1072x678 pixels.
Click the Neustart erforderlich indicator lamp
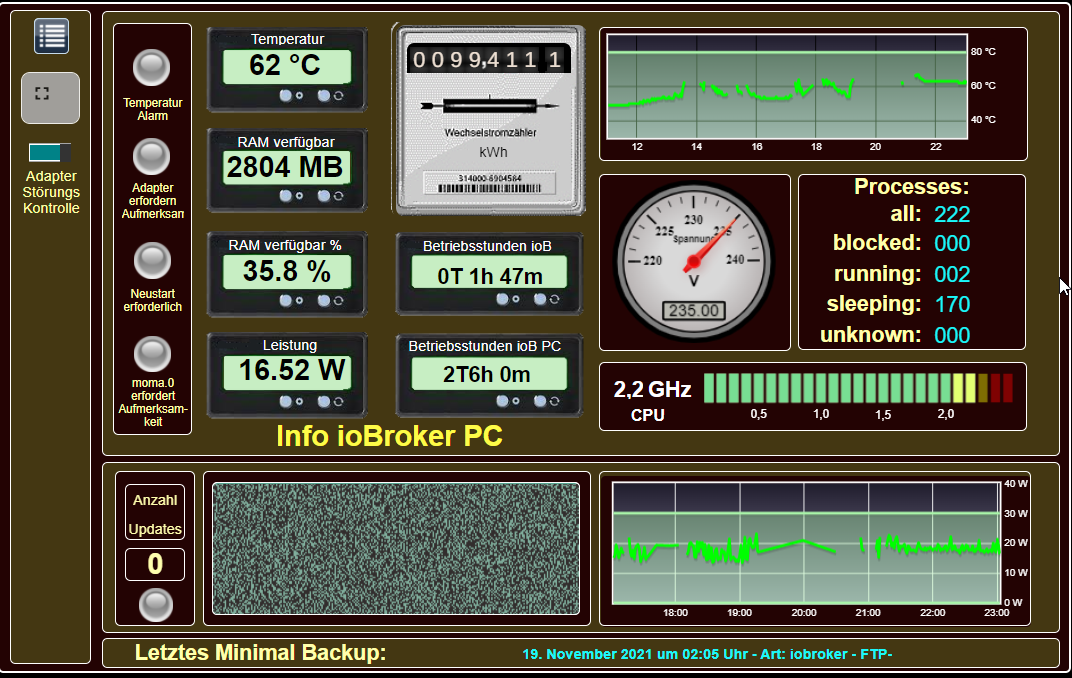[152, 260]
